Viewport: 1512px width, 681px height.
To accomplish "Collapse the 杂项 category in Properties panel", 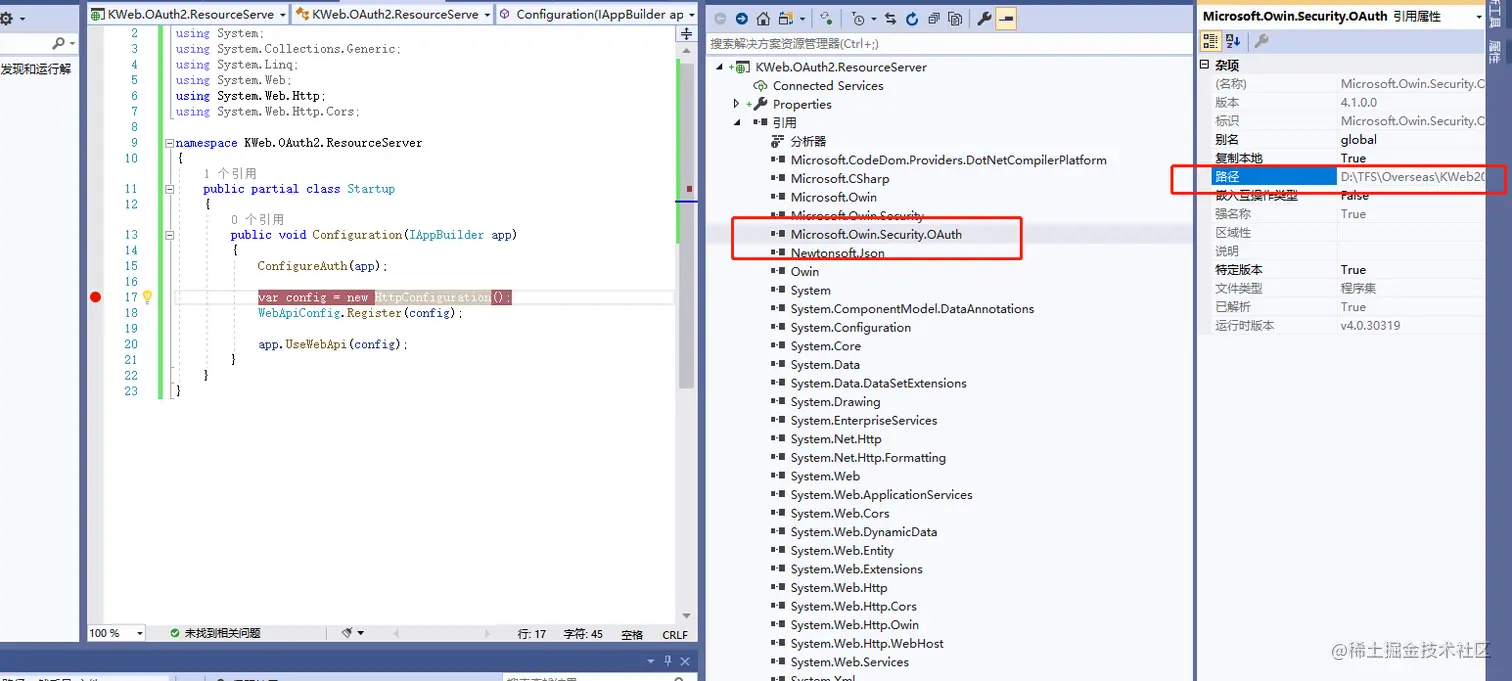I will click(x=1204, y=65).
